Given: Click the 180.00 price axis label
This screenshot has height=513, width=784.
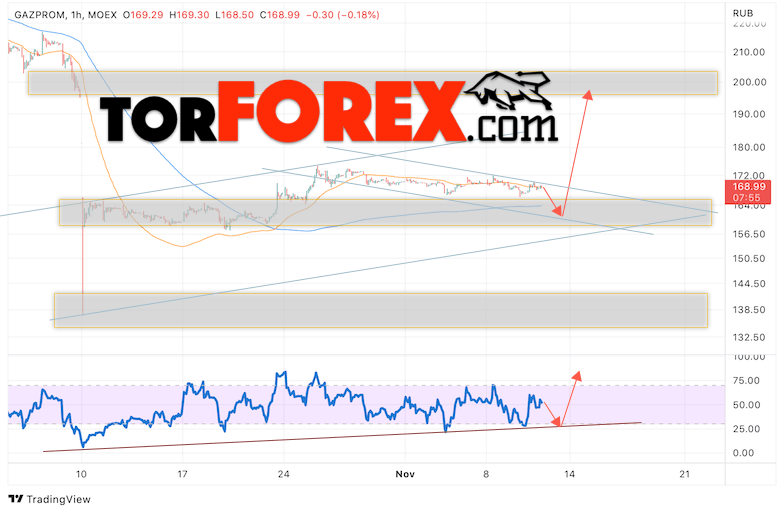Looking at the screenshot, I should (x=748, y=147).
